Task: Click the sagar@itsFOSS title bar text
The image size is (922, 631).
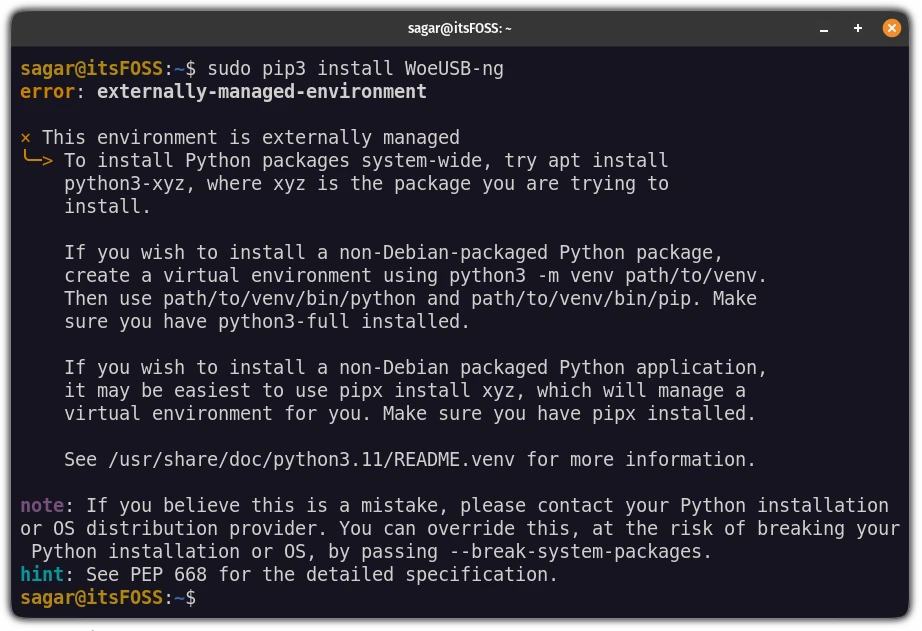Action: [x=460, y=29]
